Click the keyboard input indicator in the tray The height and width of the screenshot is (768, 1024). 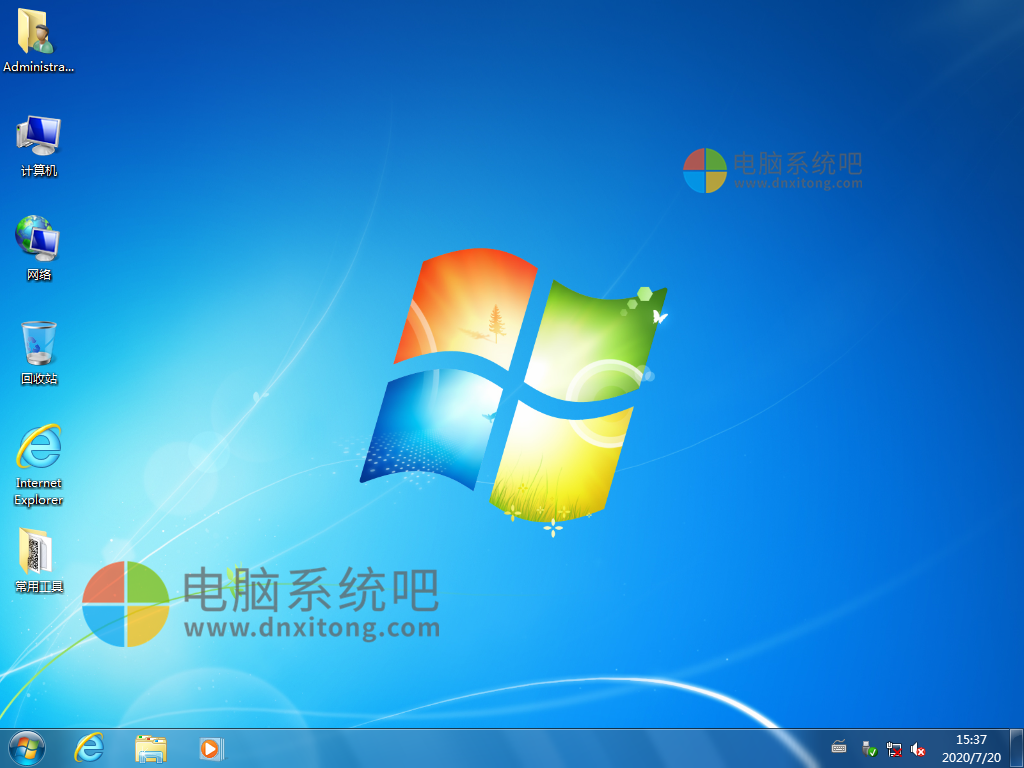(x=838, y=747)
